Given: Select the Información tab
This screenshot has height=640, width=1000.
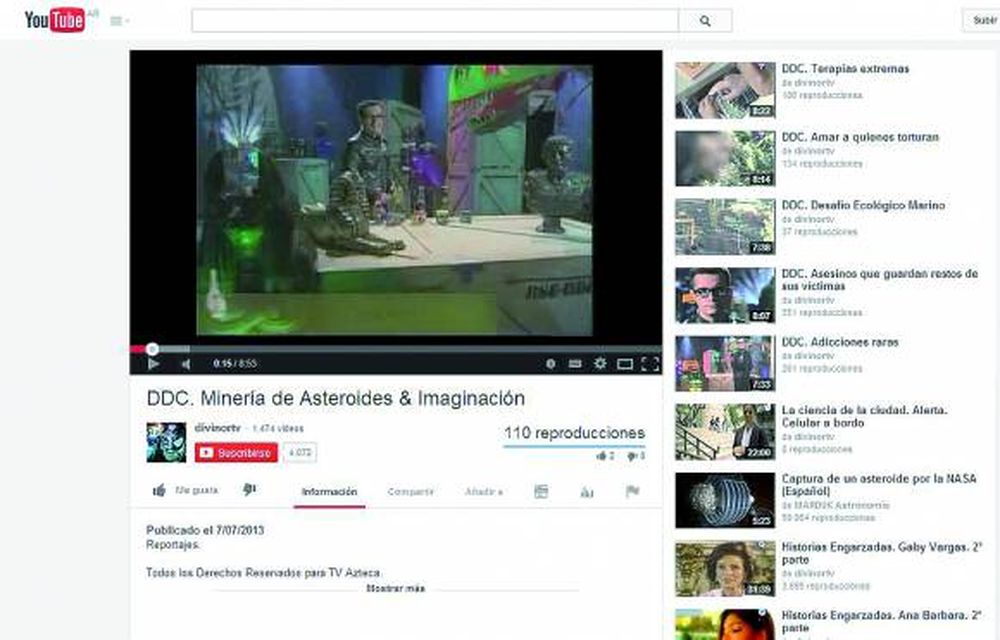Looking at the screenshot, I should point(327,491).
